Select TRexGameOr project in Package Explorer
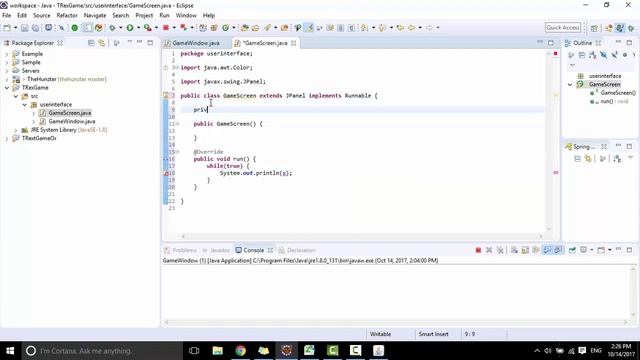This screenshot has height=360, width=640. pyautogui.click(x=39, y=138)
